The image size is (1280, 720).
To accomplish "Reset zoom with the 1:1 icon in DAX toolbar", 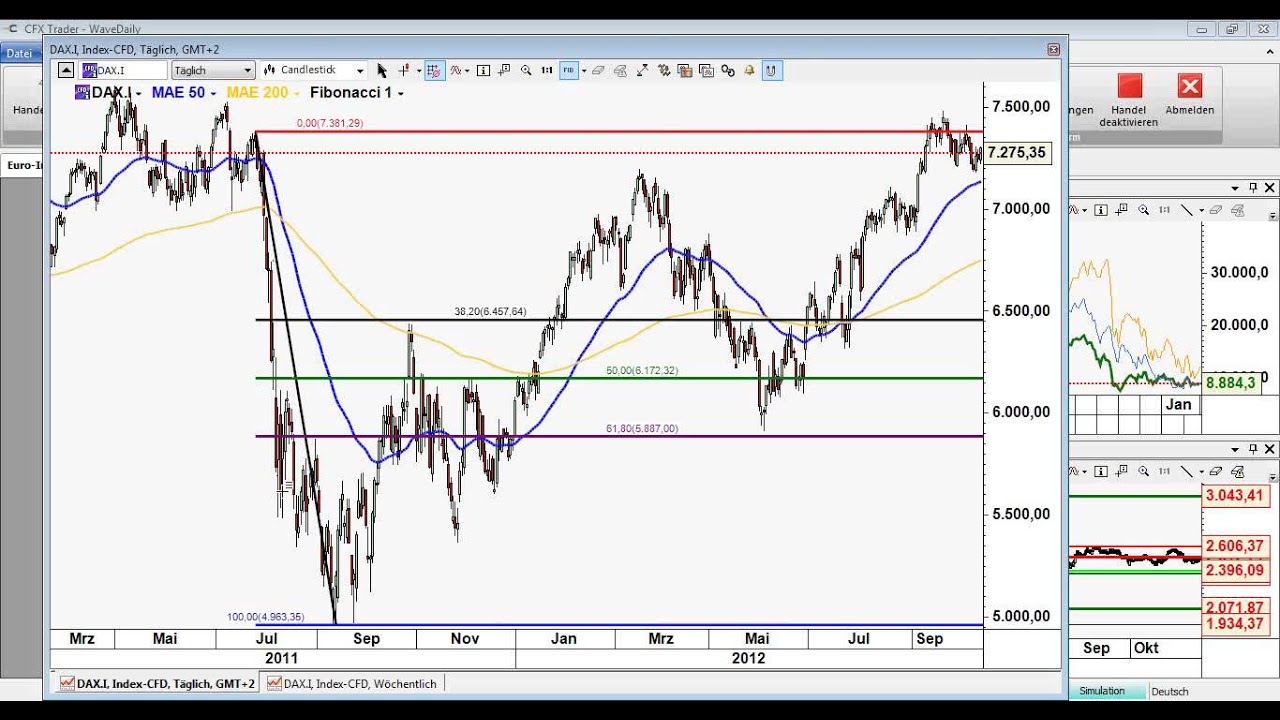I will pos(546,71).
